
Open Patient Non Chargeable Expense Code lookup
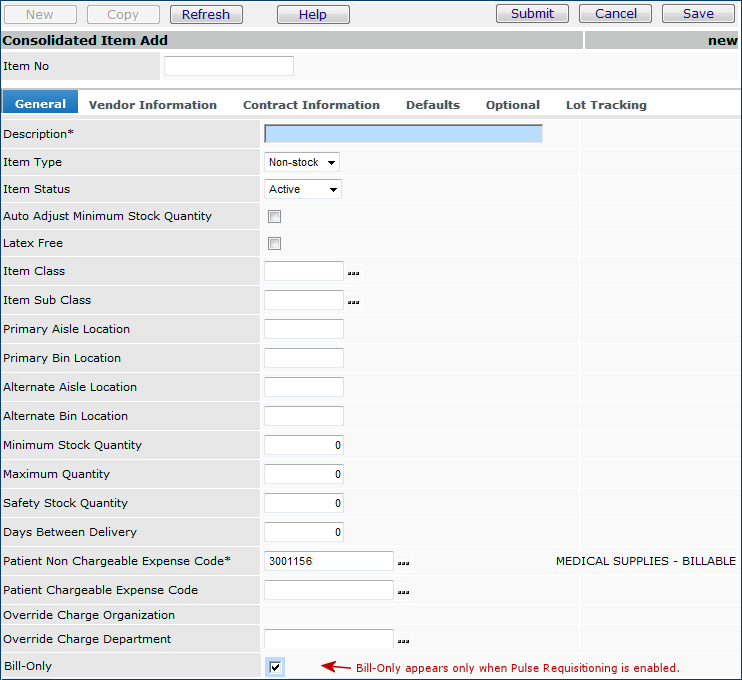point(403,563)
